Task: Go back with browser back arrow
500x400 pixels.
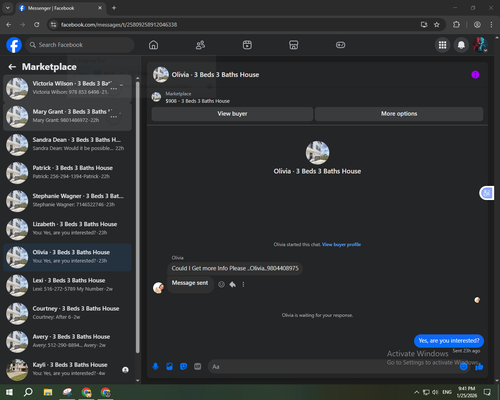Action: point(9,25)
